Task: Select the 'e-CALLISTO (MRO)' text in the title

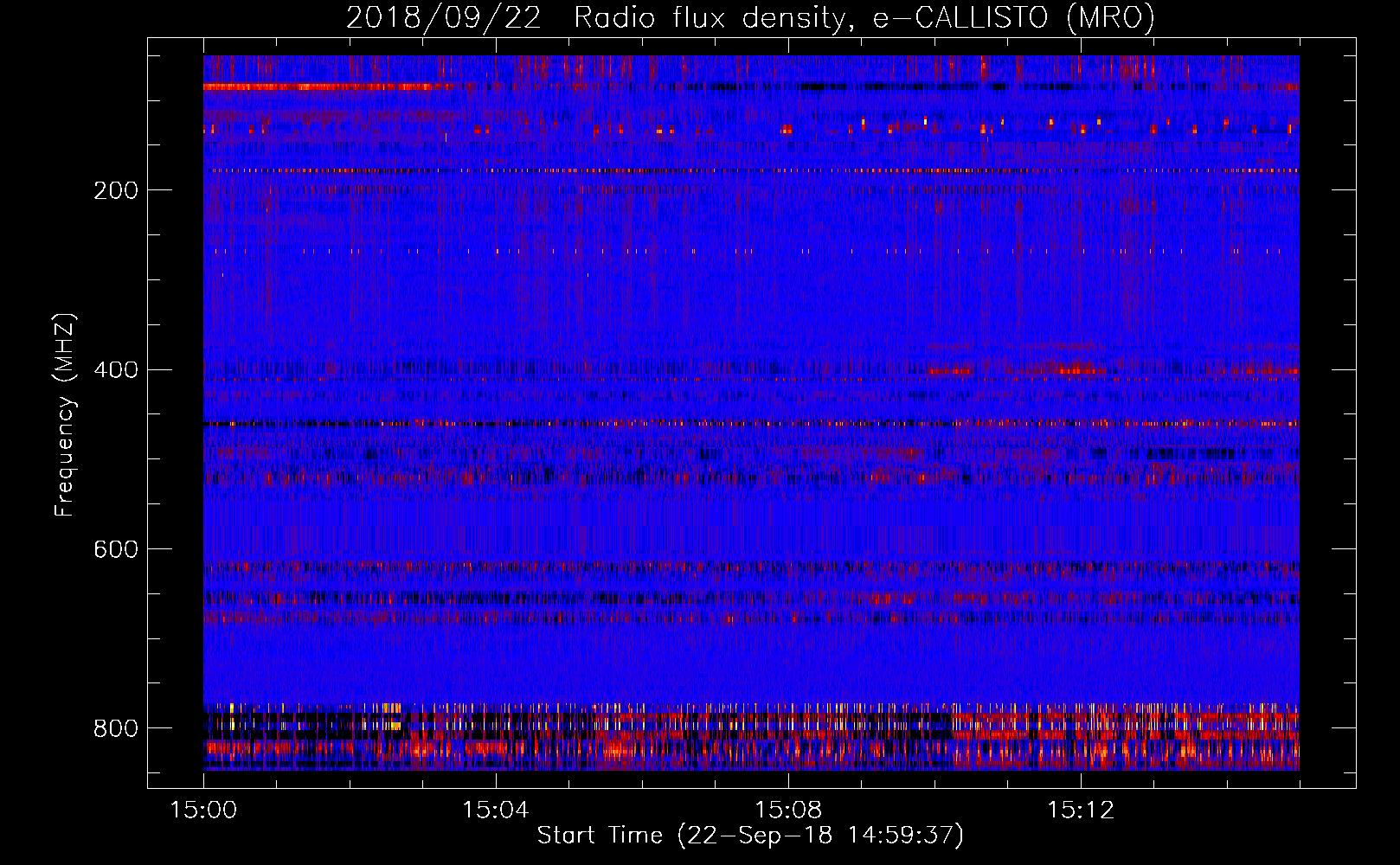Action: (1013, 17)
